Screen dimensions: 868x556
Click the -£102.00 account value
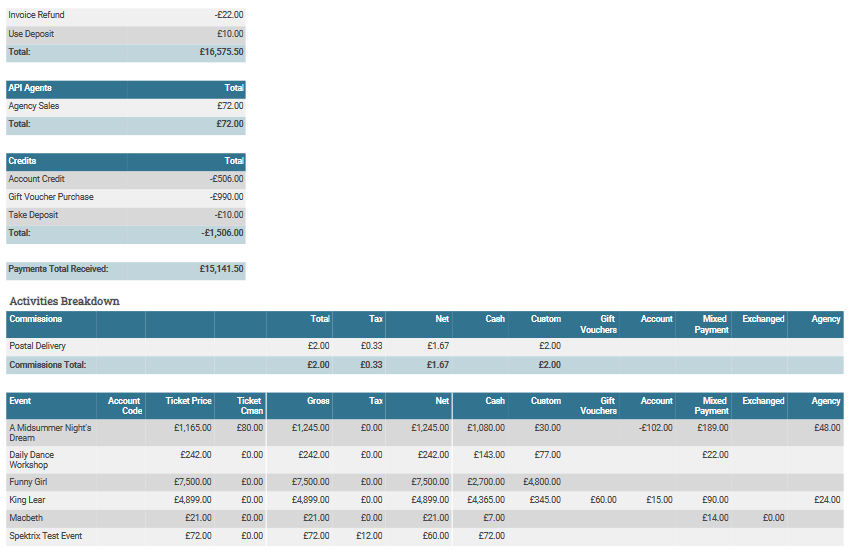pos(655,428)
